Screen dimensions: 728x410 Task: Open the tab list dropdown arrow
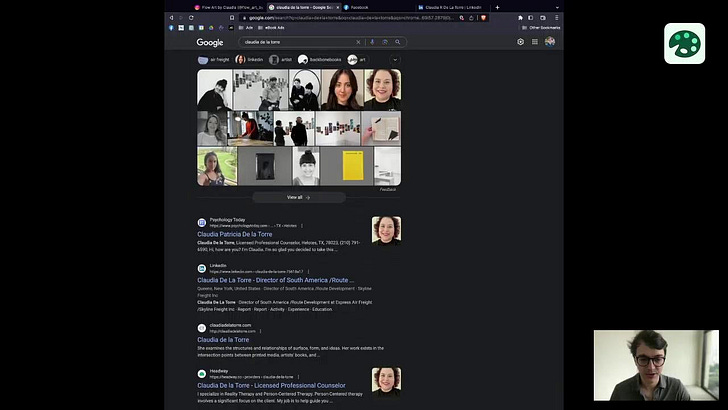tap(557, 7)
